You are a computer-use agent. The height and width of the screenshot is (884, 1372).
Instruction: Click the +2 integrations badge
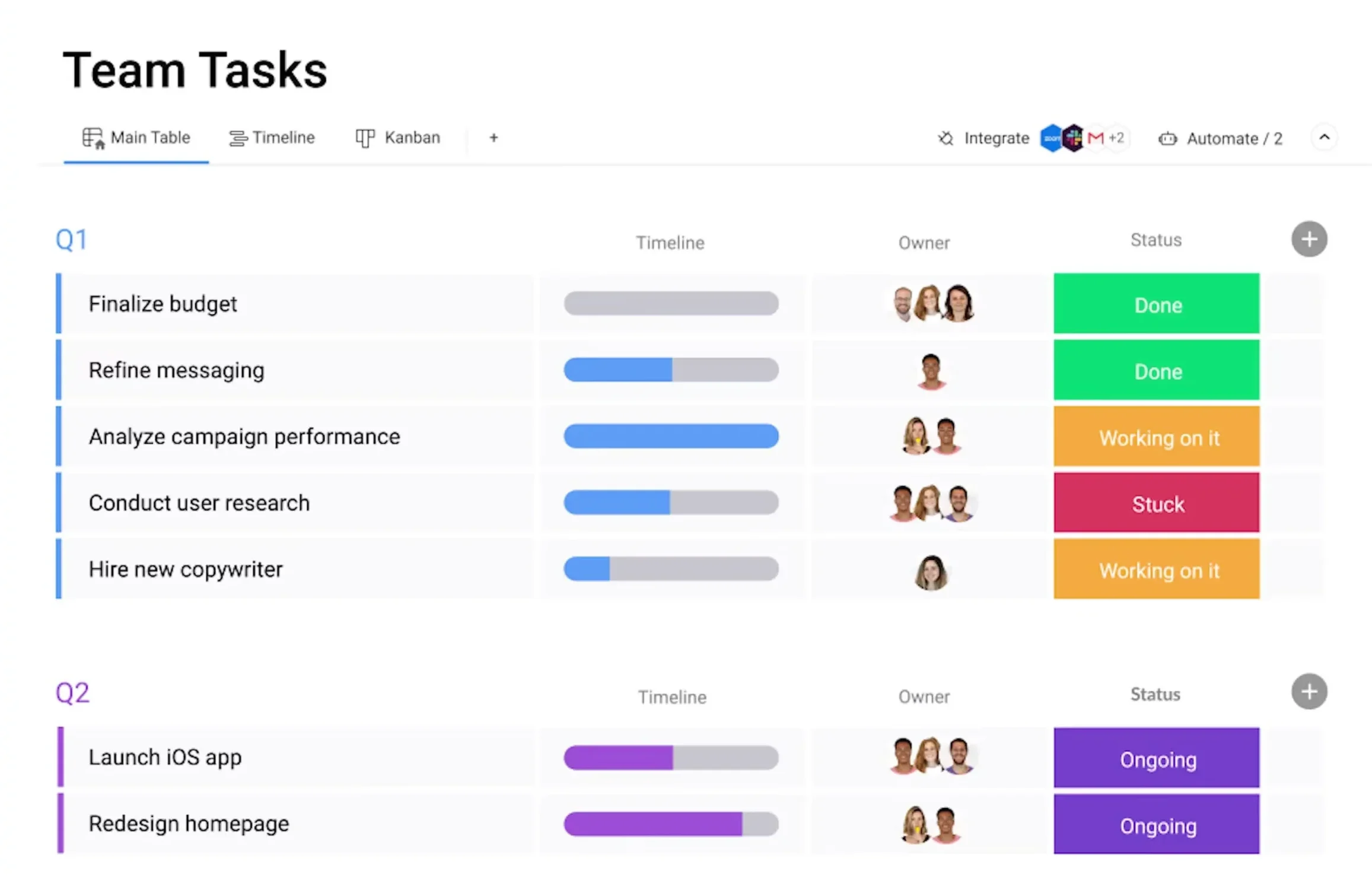(x=1118, y=138)
